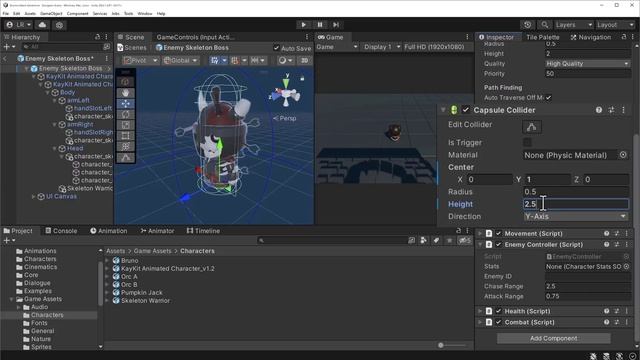Open the Display 1 dropdown in Game view

pos(382,47)
